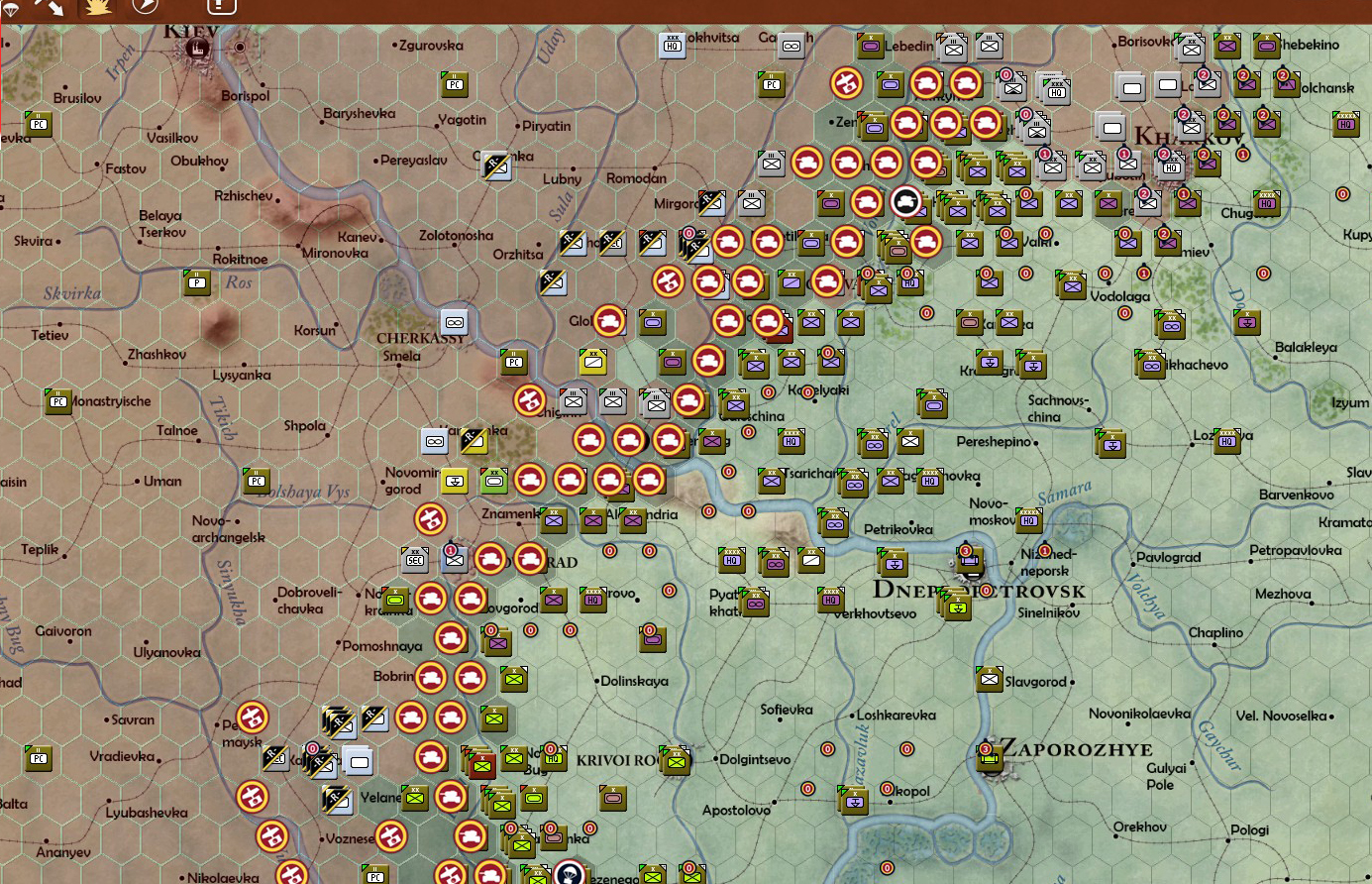The image size is (1372, 884).
Task: Select the unit left of Petrikovka
Action: click(834, 522)
